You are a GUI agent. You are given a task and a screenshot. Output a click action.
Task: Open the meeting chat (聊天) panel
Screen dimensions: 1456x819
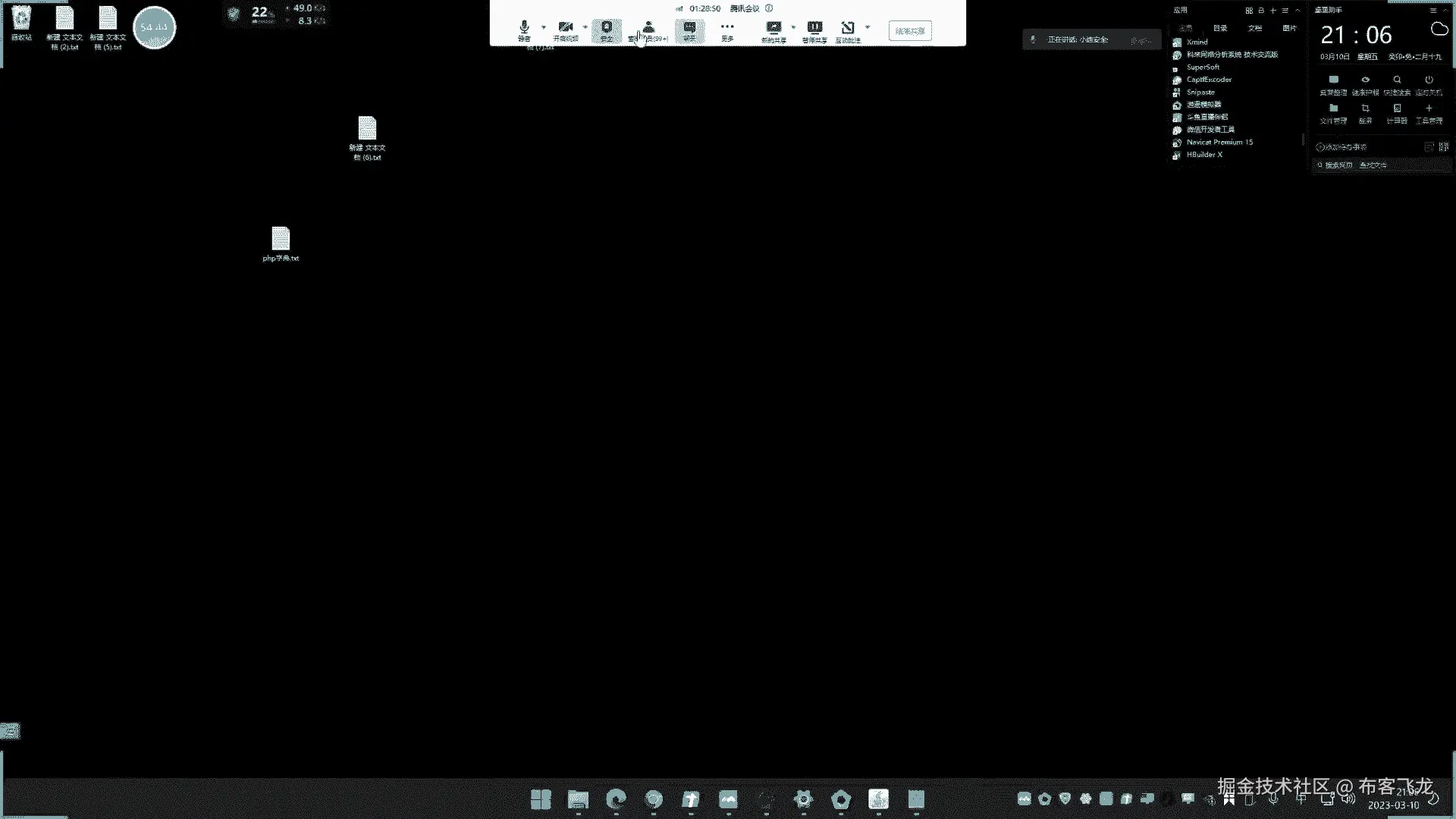click(689, 30)
